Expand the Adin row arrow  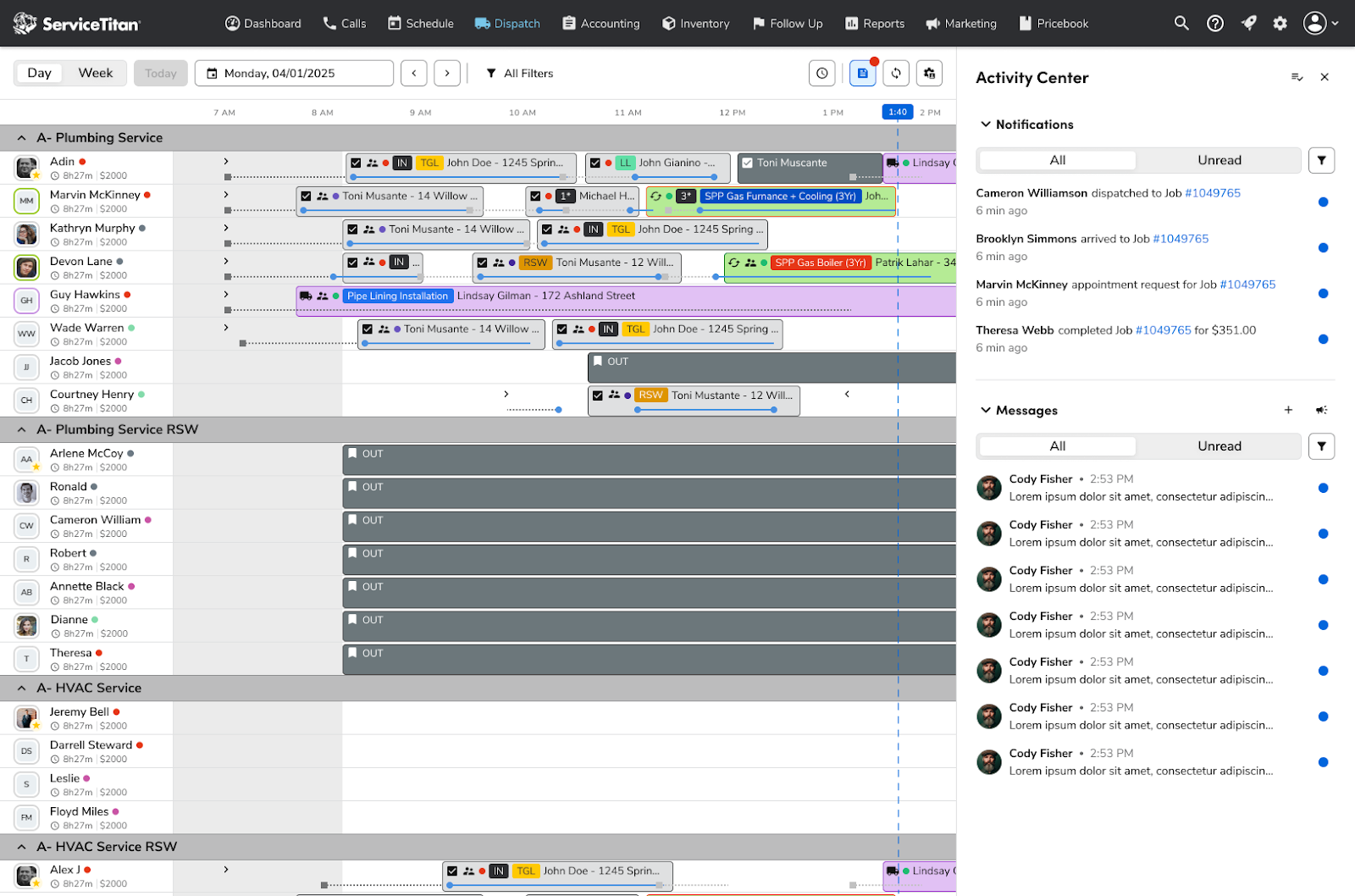[x=226, y=161]
